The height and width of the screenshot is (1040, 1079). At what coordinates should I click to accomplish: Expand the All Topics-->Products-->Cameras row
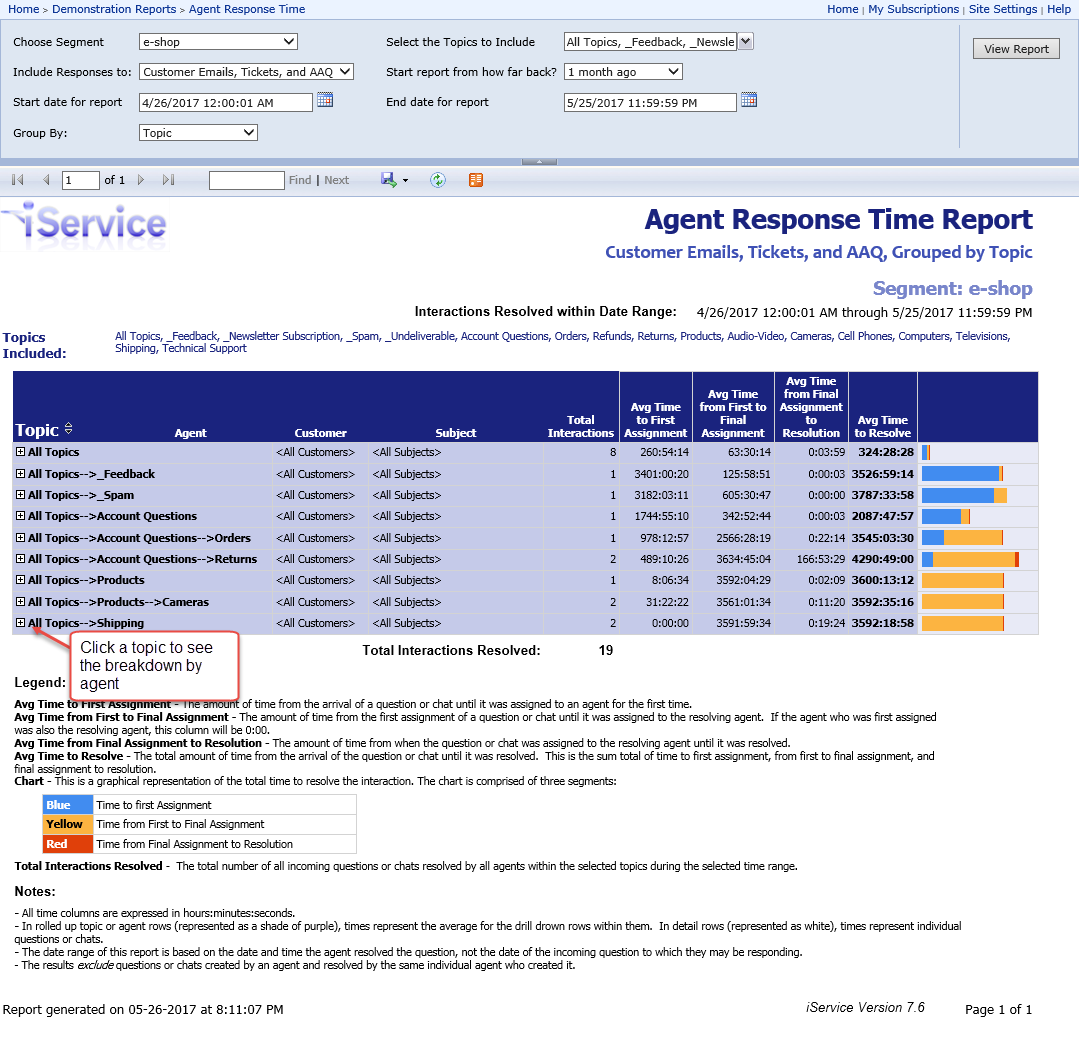click(20, 602)
